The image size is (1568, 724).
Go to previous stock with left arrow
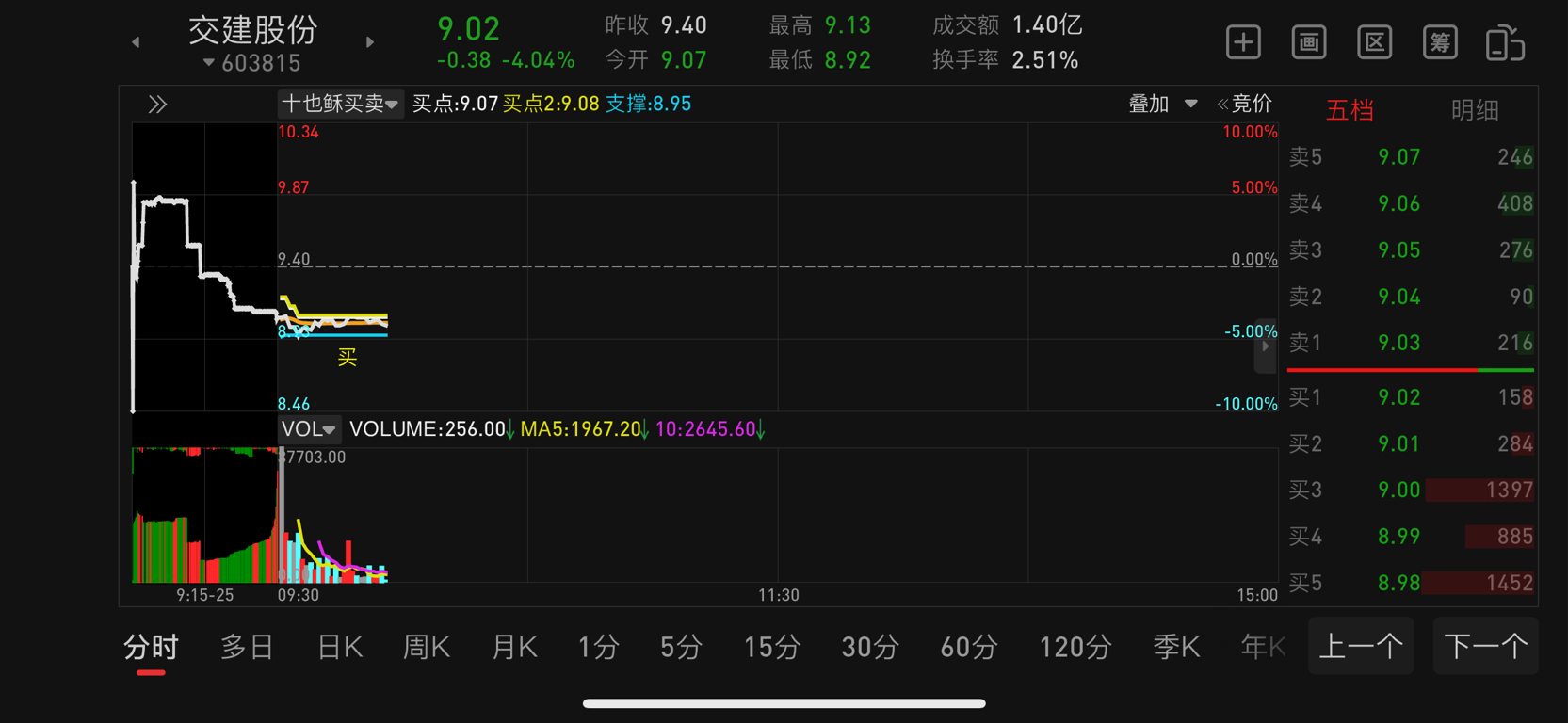tap(136, 42)
